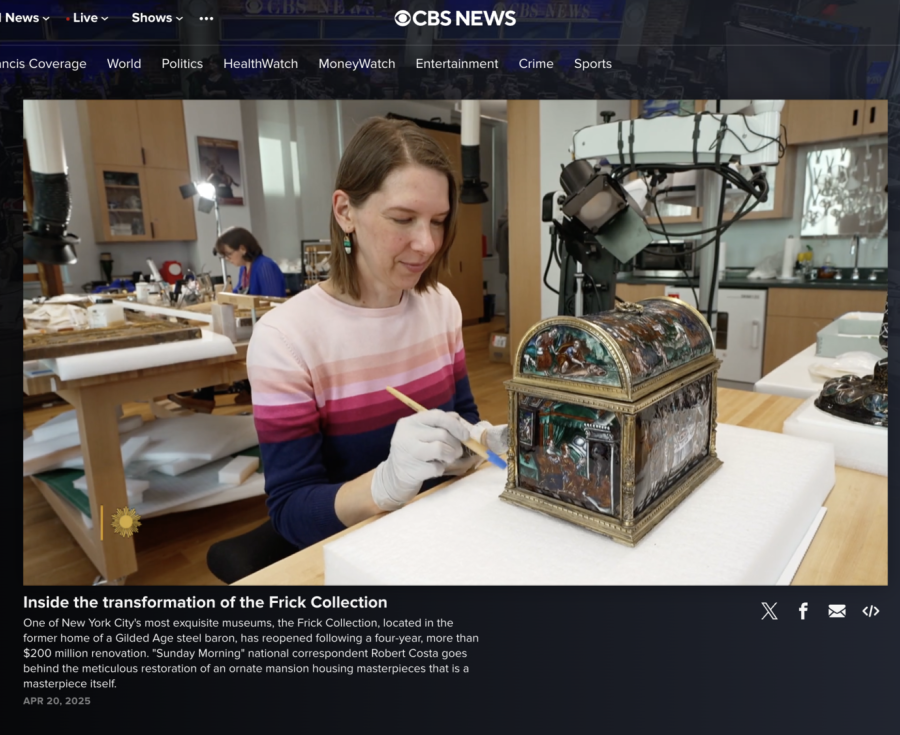Image resolution: width=900 pixels, height=735 pixels.
Task: Select the Sports section
Action: (x=593, y=64)
